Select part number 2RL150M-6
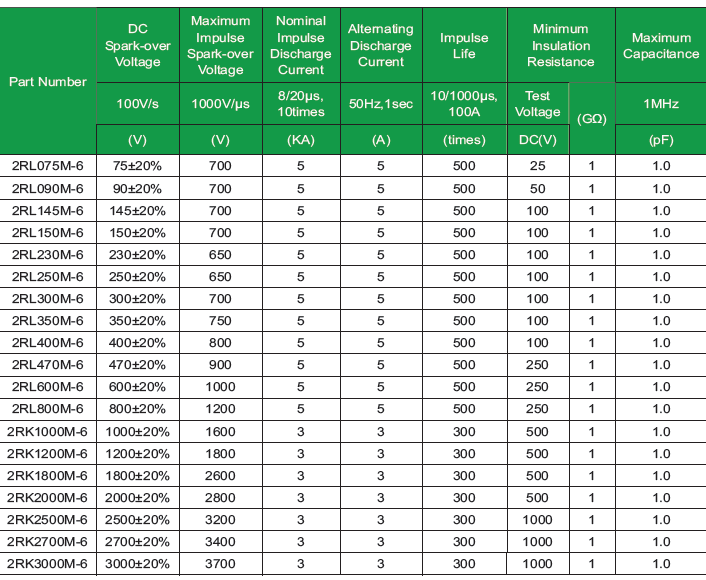Screen dimensions: 706x580 [48, 233]
